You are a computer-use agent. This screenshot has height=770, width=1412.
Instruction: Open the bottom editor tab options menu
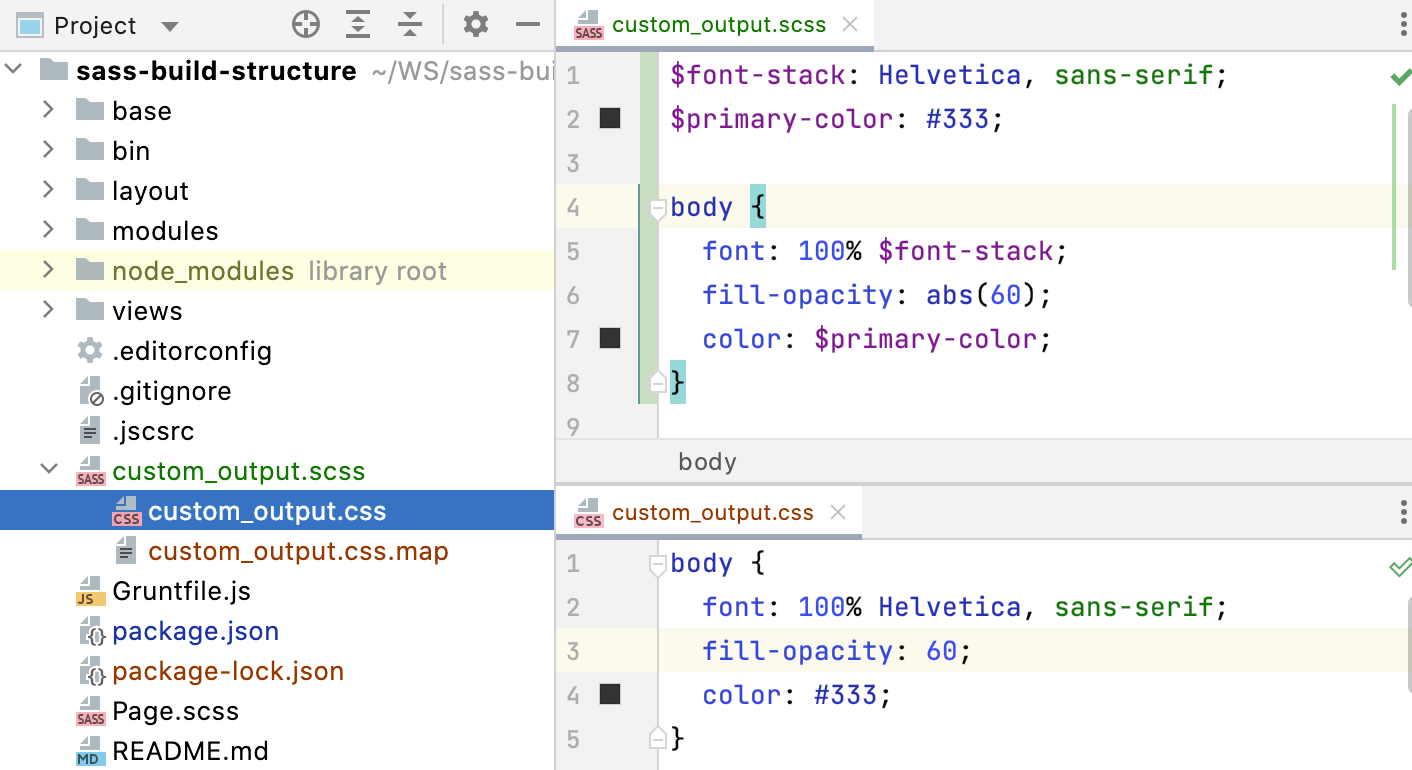(x=1403, y=513)
